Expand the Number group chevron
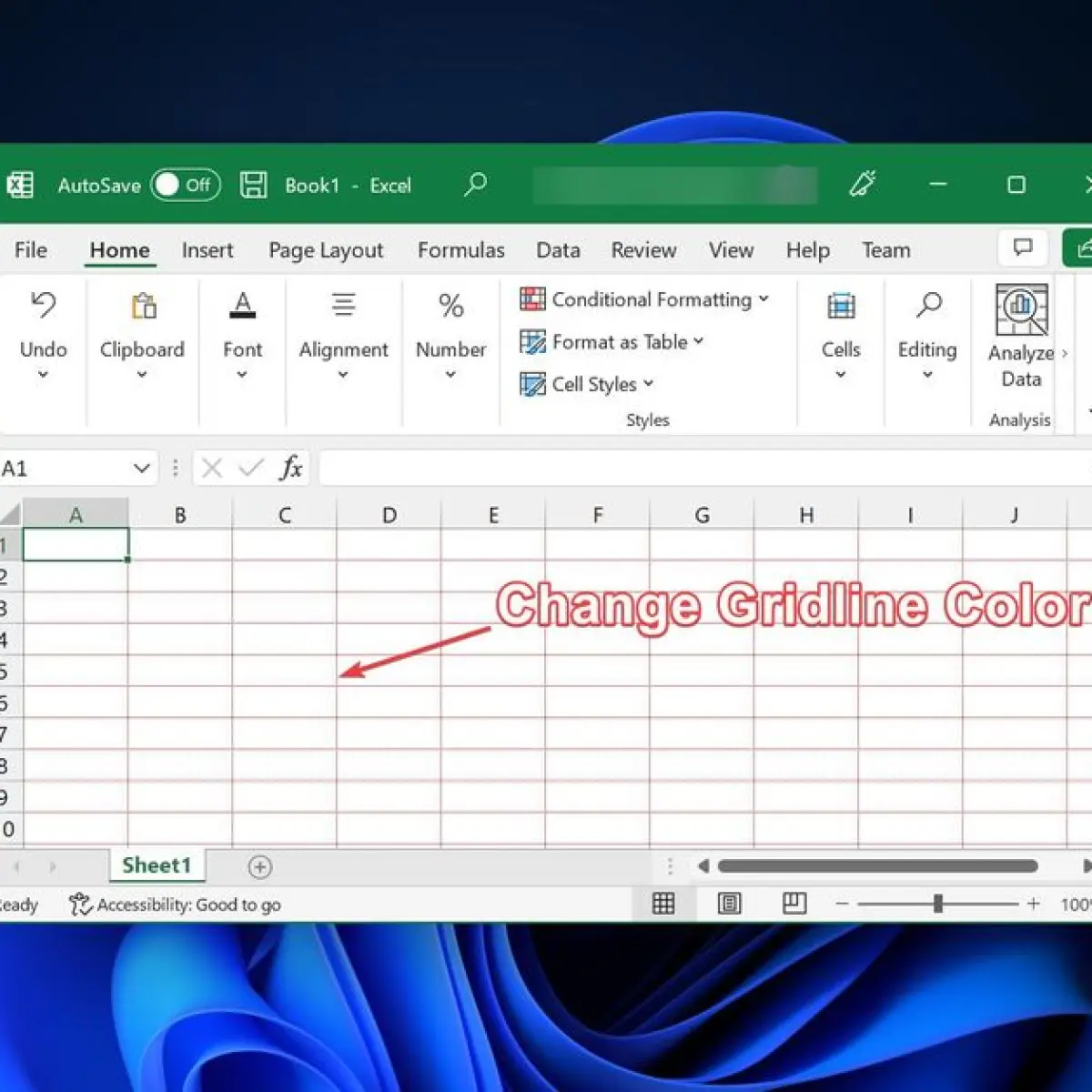Viewport: 1092px width, 1092px height. 450,374
